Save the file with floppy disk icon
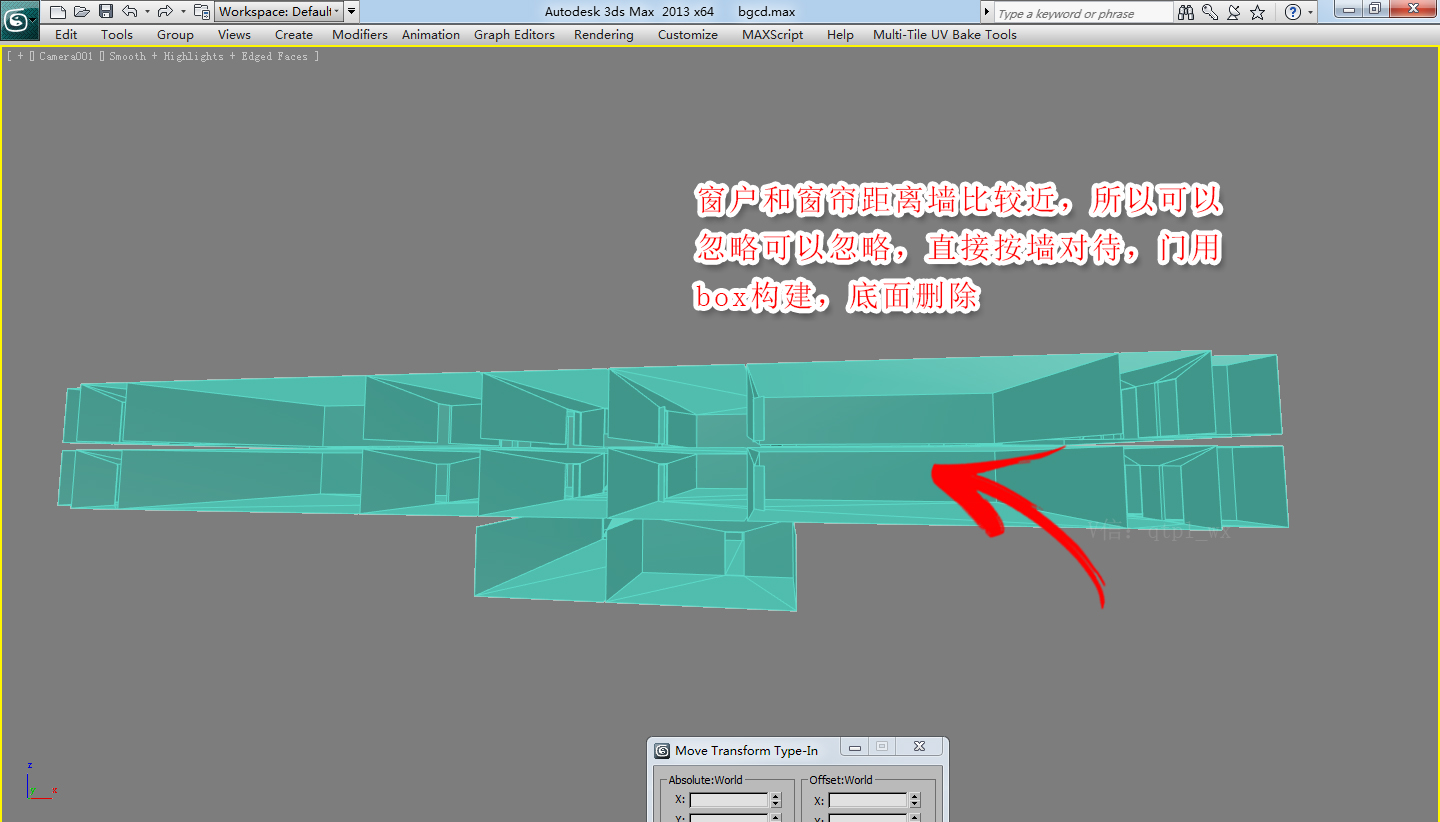 coord(106,12)
